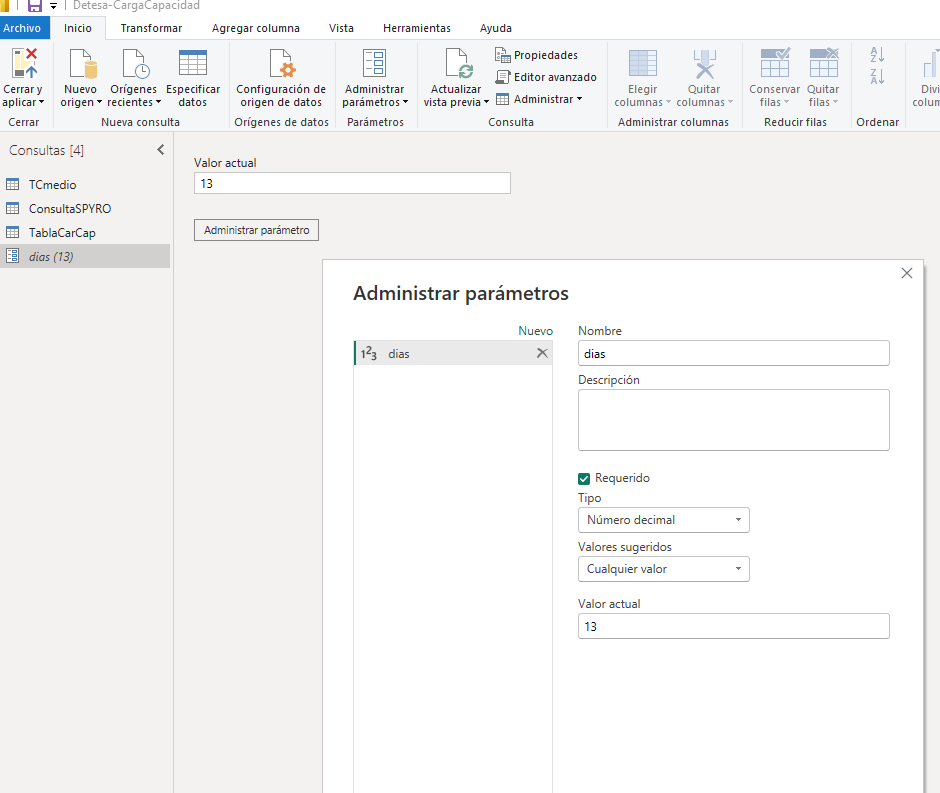The height and width of the screenshot is (793, 940).
Task: Click the Quitar columnas icon
Action: pos(704,64)
